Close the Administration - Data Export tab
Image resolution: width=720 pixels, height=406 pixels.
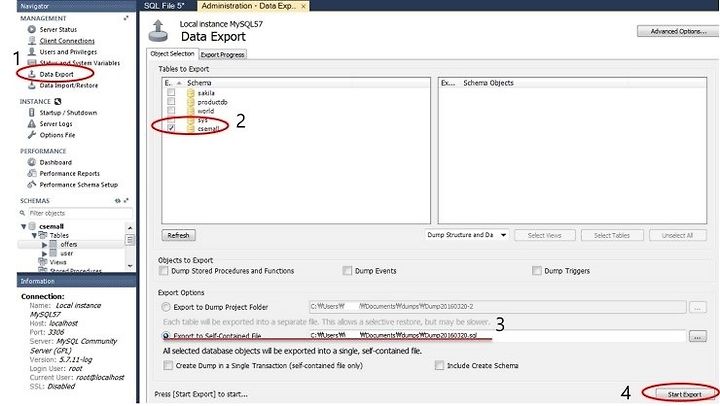click(303, 6)
